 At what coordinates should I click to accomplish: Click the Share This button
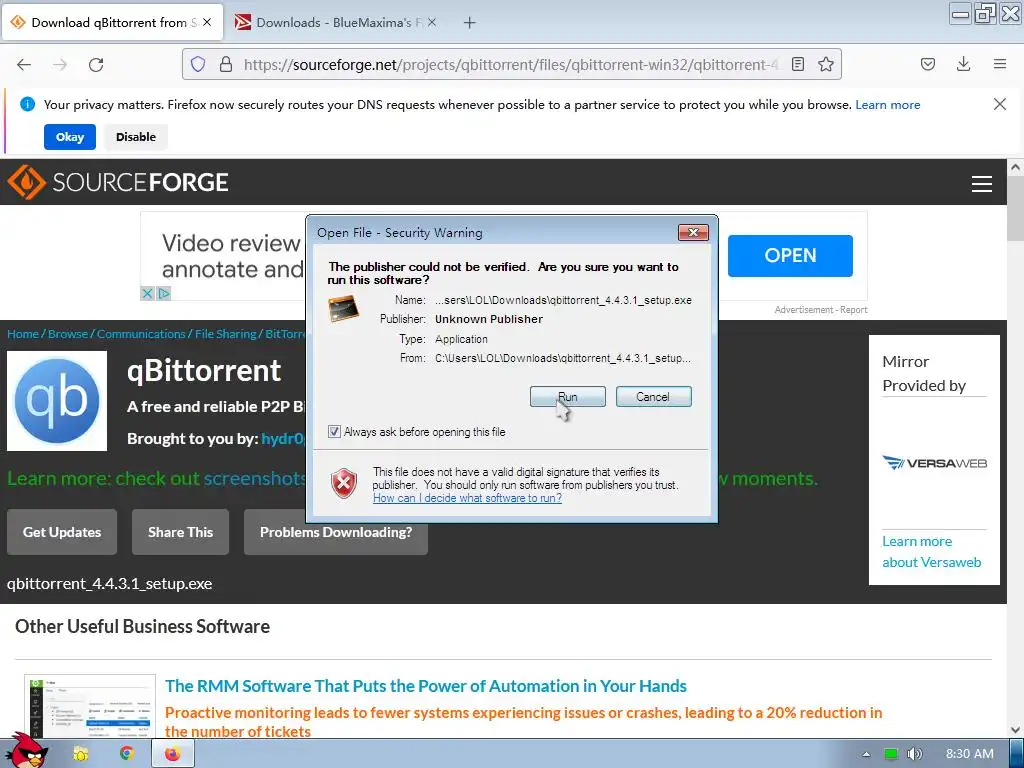pyautogui.click(x=180, y=532)
